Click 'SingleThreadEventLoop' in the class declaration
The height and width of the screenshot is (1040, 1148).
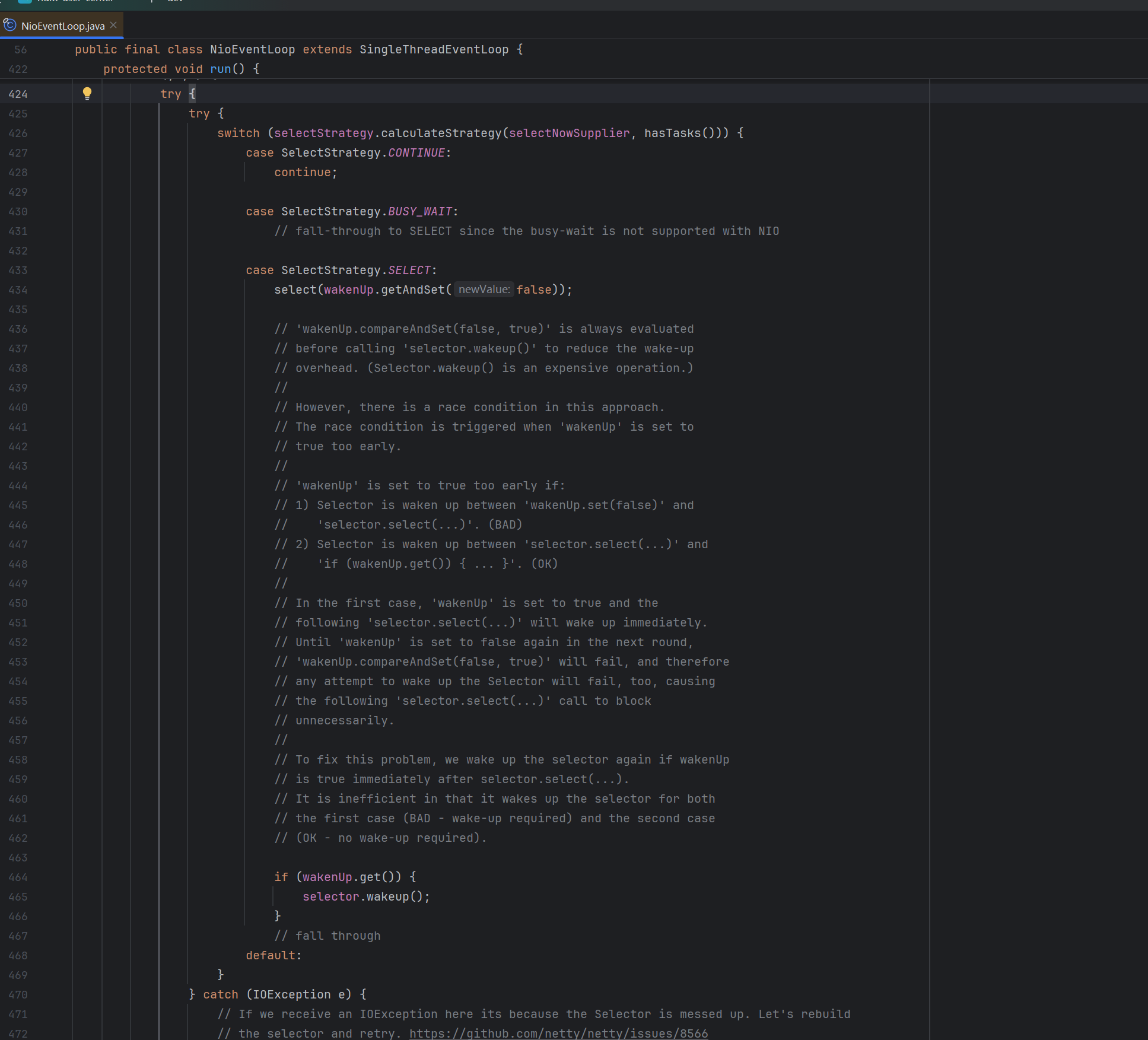point(434,49)
